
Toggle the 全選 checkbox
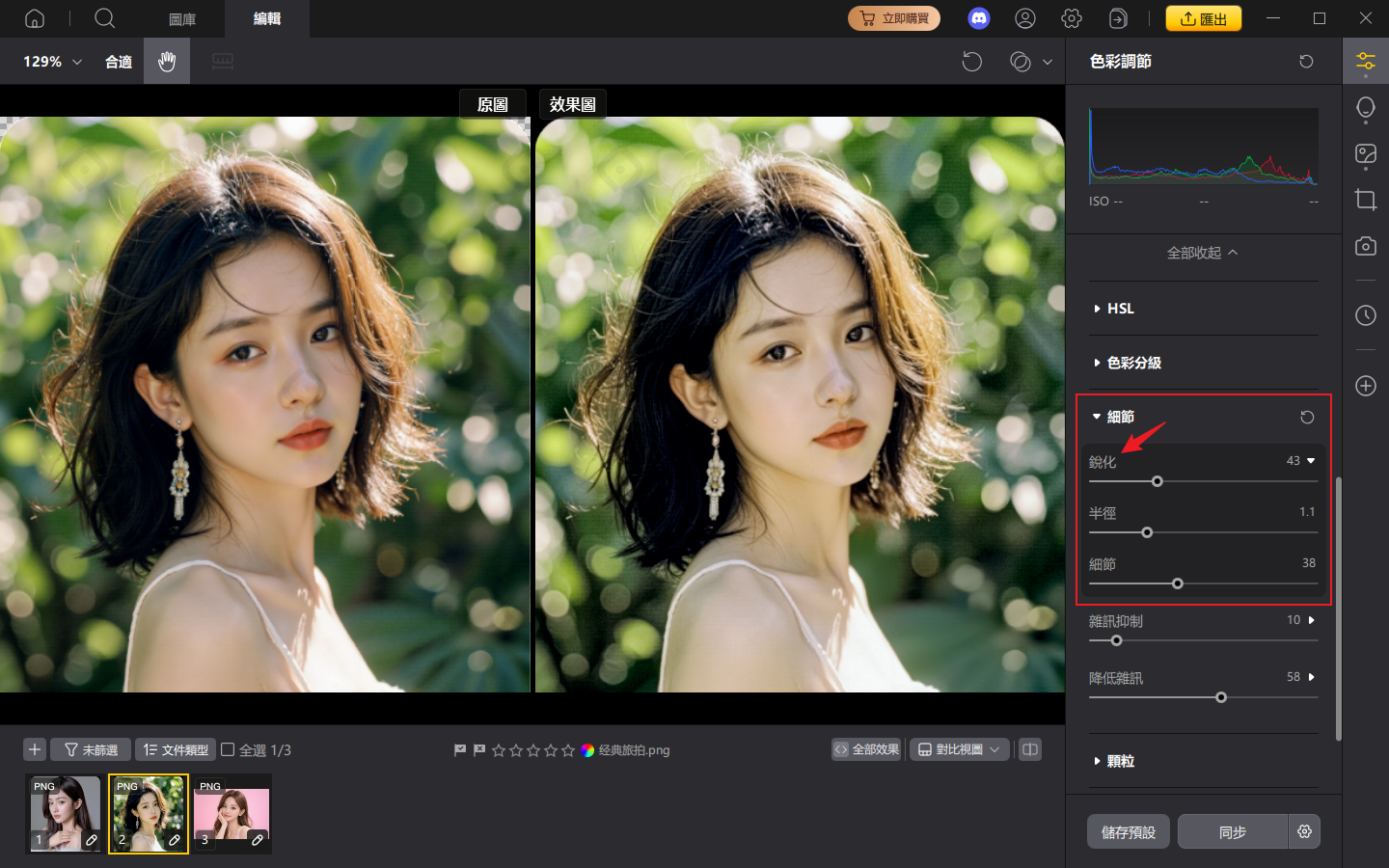pos(228,749)
